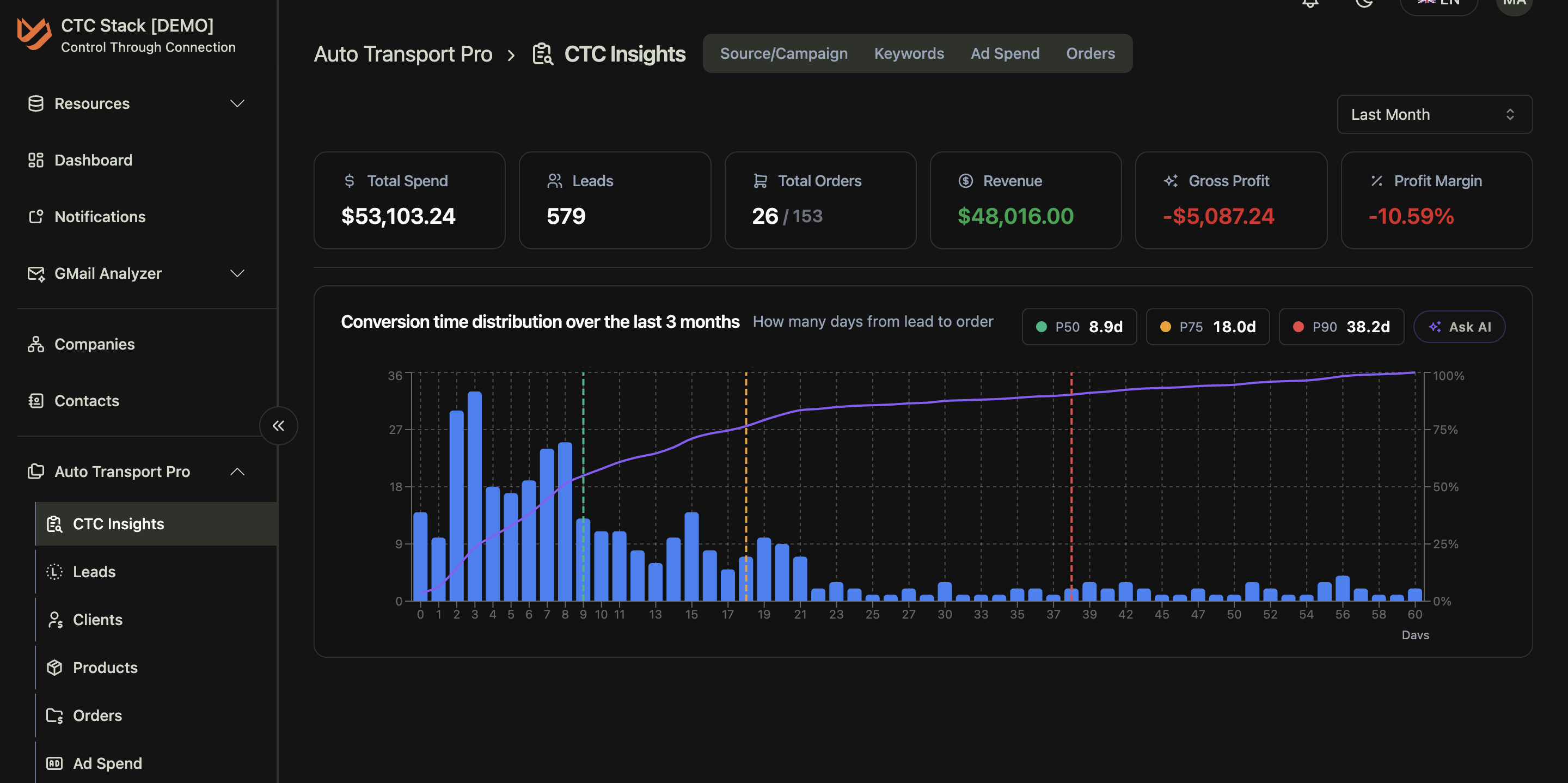Viewport: 1568px width, 783px height.
Task: Click the Orders folder icon in sidebar
Action: point(54,715)
